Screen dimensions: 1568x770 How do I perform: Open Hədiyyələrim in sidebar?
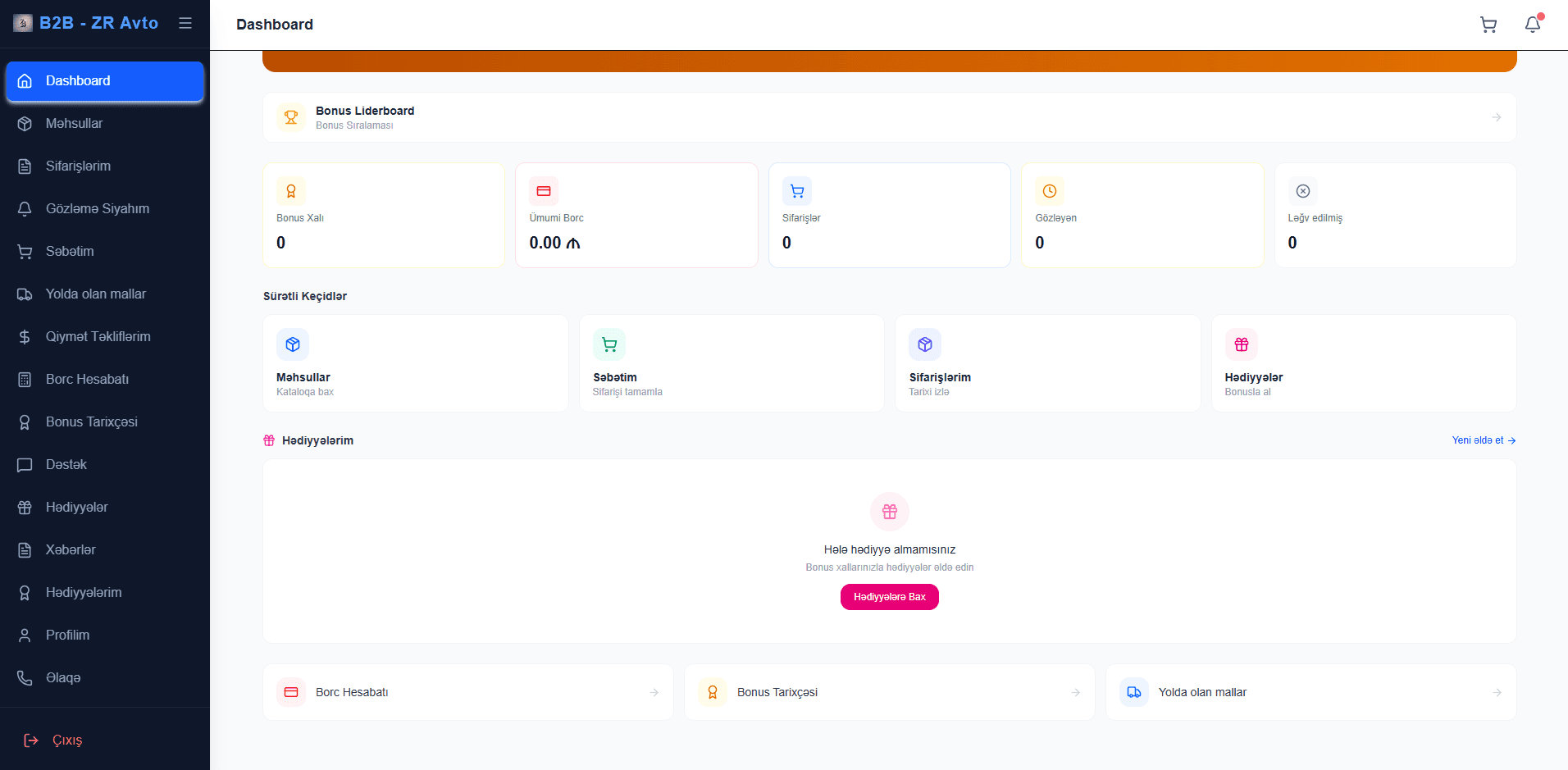(x=105, y=593)
